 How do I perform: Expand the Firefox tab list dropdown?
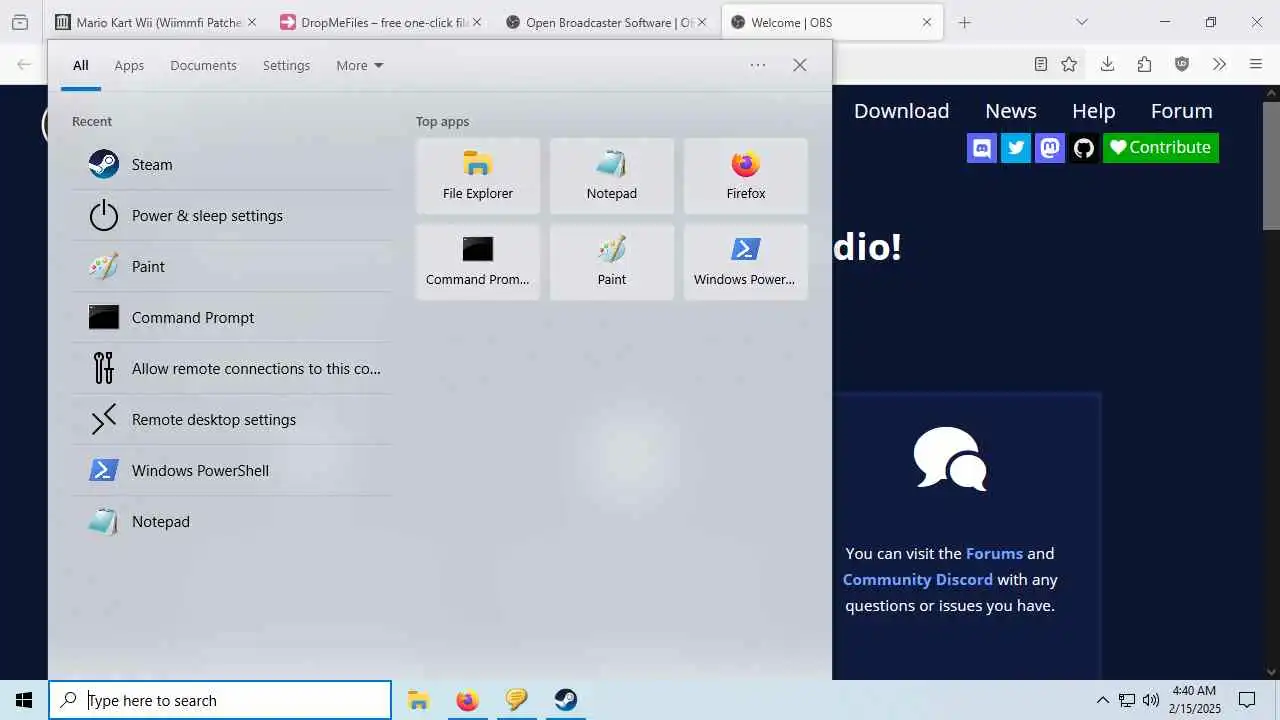1081,22
